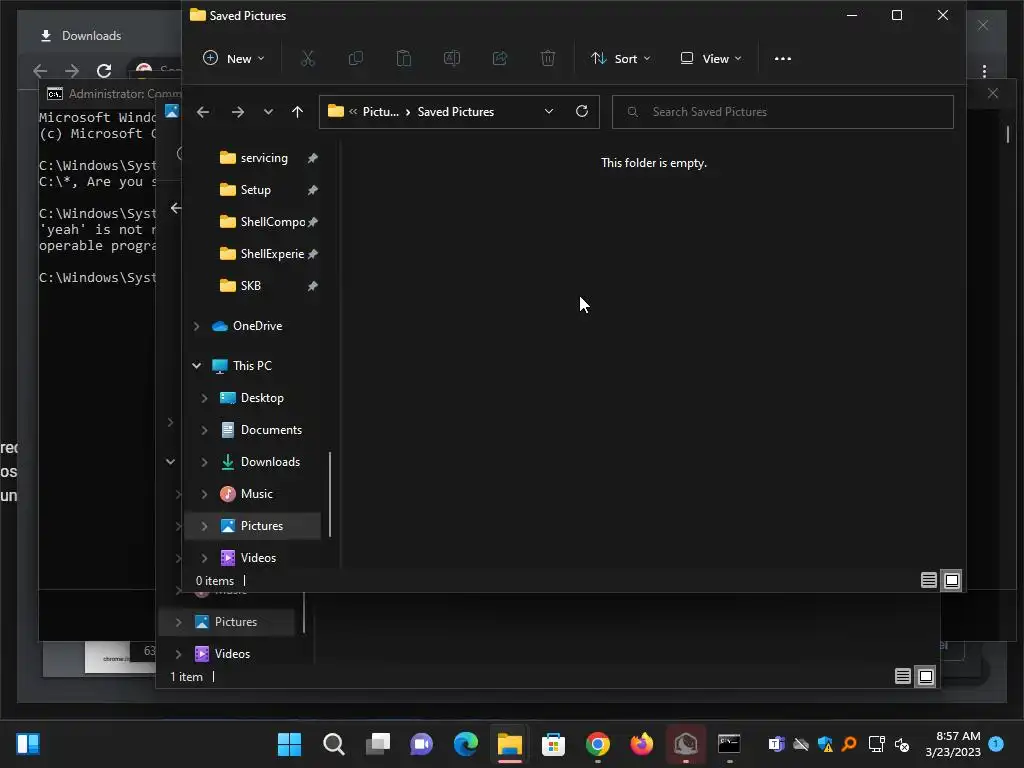Open Firefox from the taskbar
Screen dimensions: 1024x768
641,744
